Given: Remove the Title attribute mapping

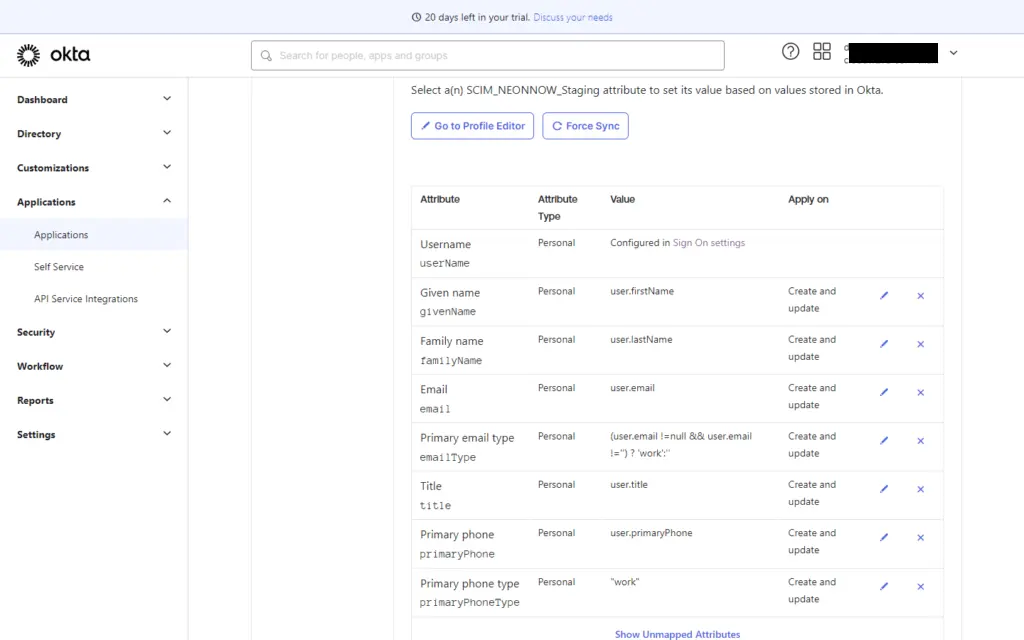Looking at the screenshot, I should click(x=920, y=489).
